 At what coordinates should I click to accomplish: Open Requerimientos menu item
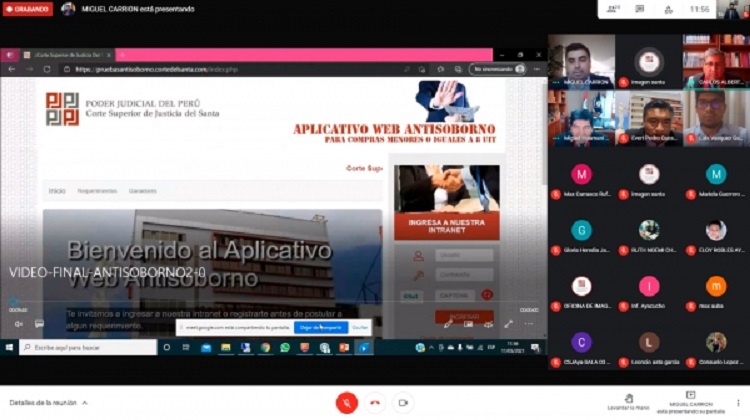[97, 191]
